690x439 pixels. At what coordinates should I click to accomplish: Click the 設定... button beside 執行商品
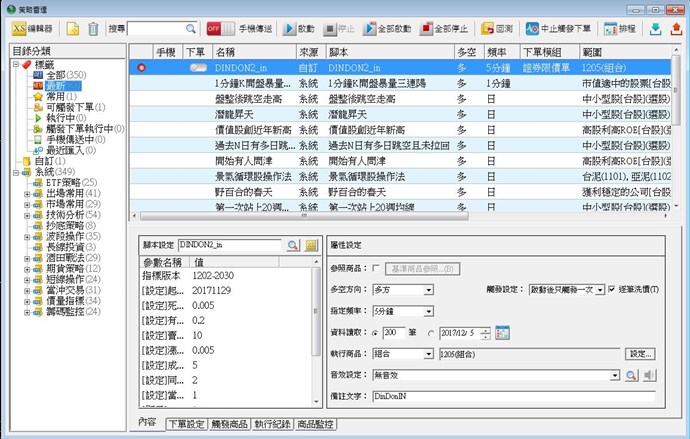[x=641, y=354]
